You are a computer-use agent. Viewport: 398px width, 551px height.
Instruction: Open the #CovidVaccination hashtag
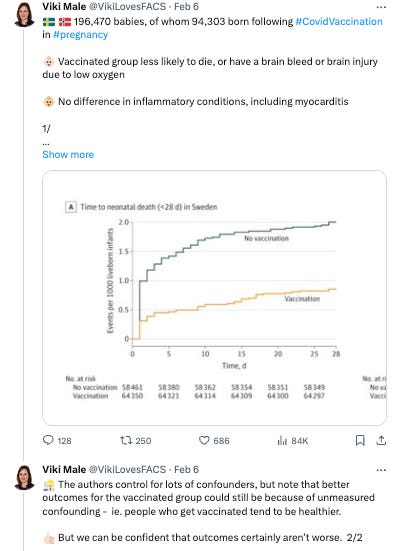[339, 21]
